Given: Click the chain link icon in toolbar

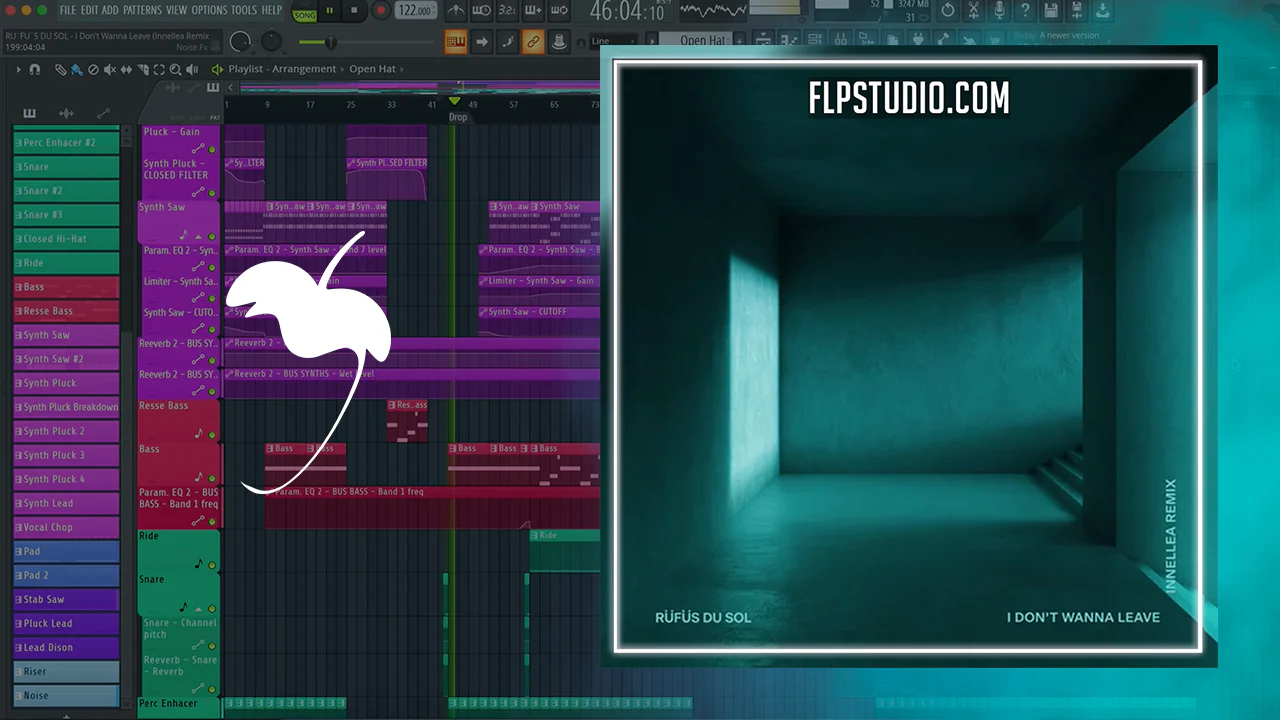Looking at the screenshot, I should click(x=533, y=42).
